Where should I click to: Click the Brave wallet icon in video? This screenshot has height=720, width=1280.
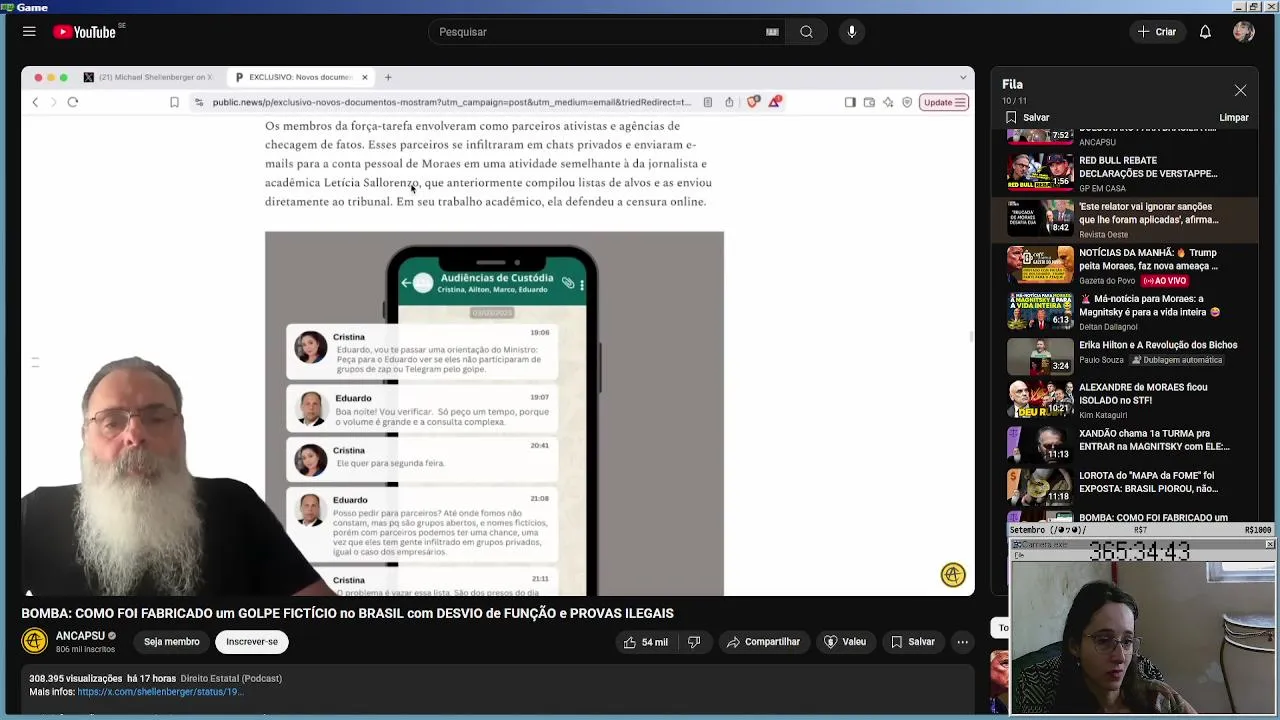point(869,102)
